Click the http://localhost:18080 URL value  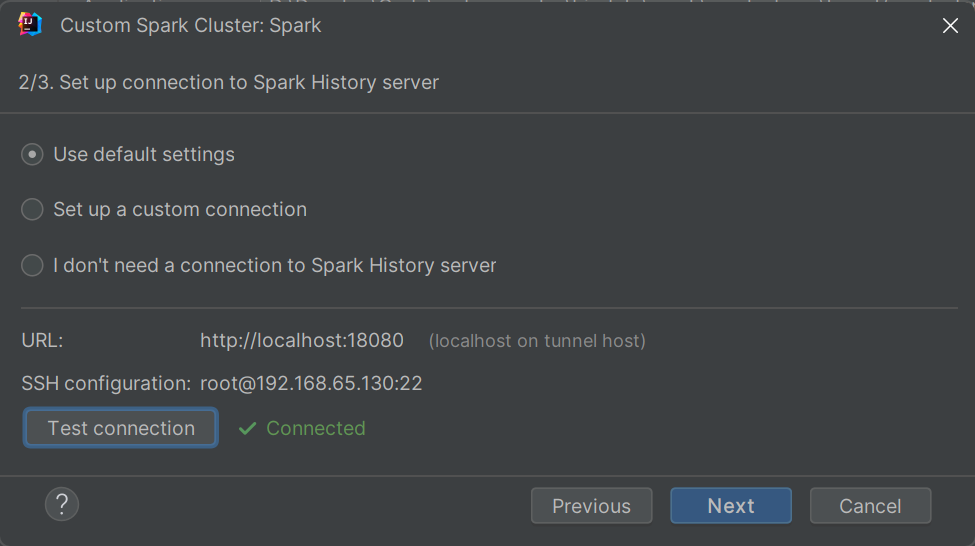(302, 341)
